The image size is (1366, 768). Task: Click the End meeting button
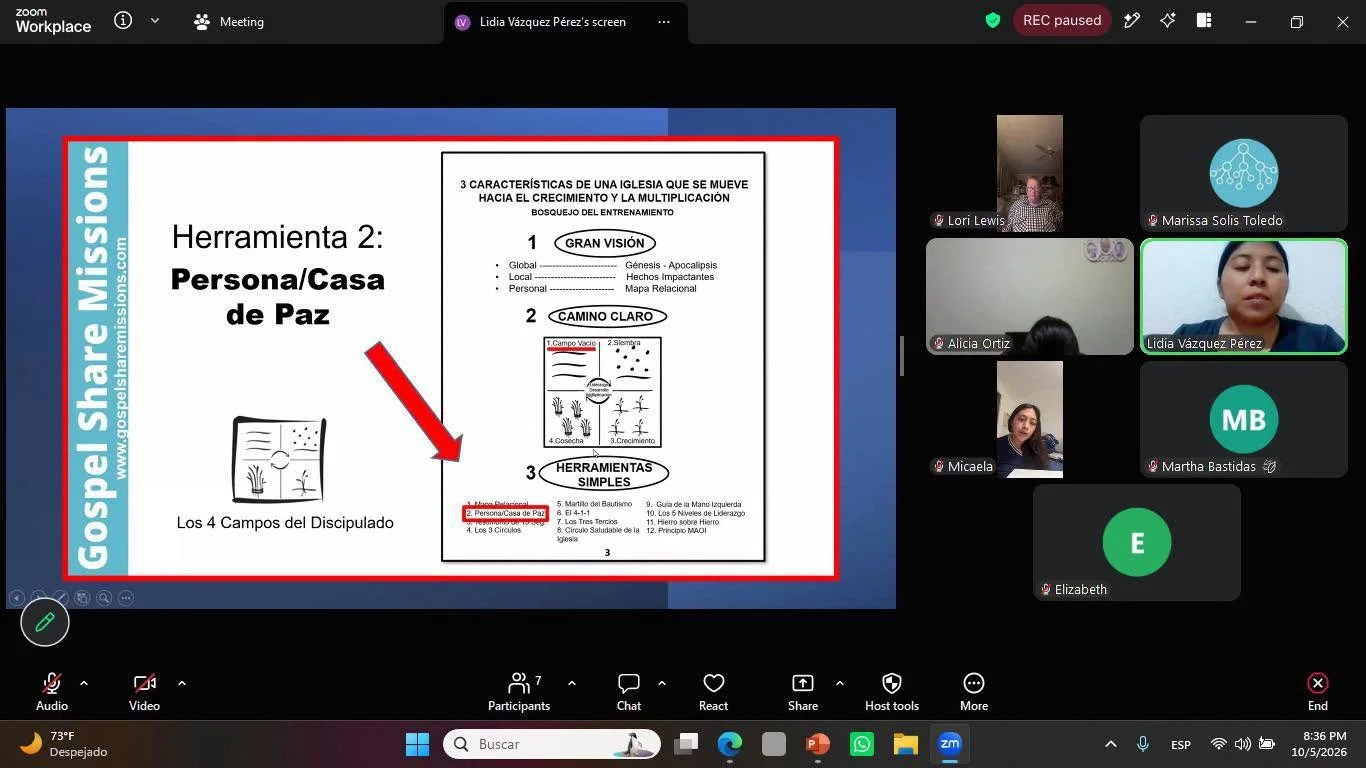coord(1318,693)
